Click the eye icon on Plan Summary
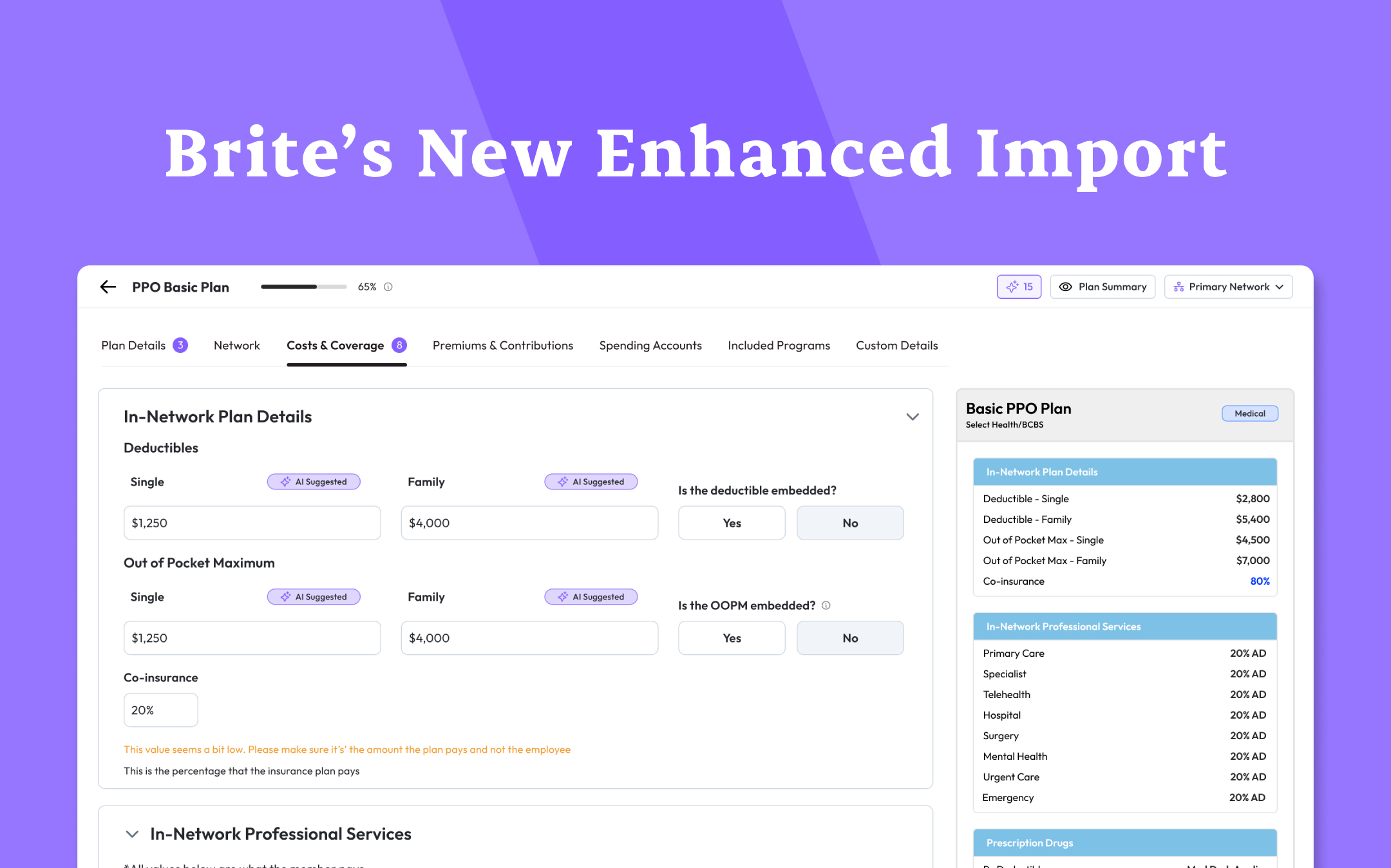This screenshot has width=1391, height=868. pyautogui.click(x=1066, y=287)
